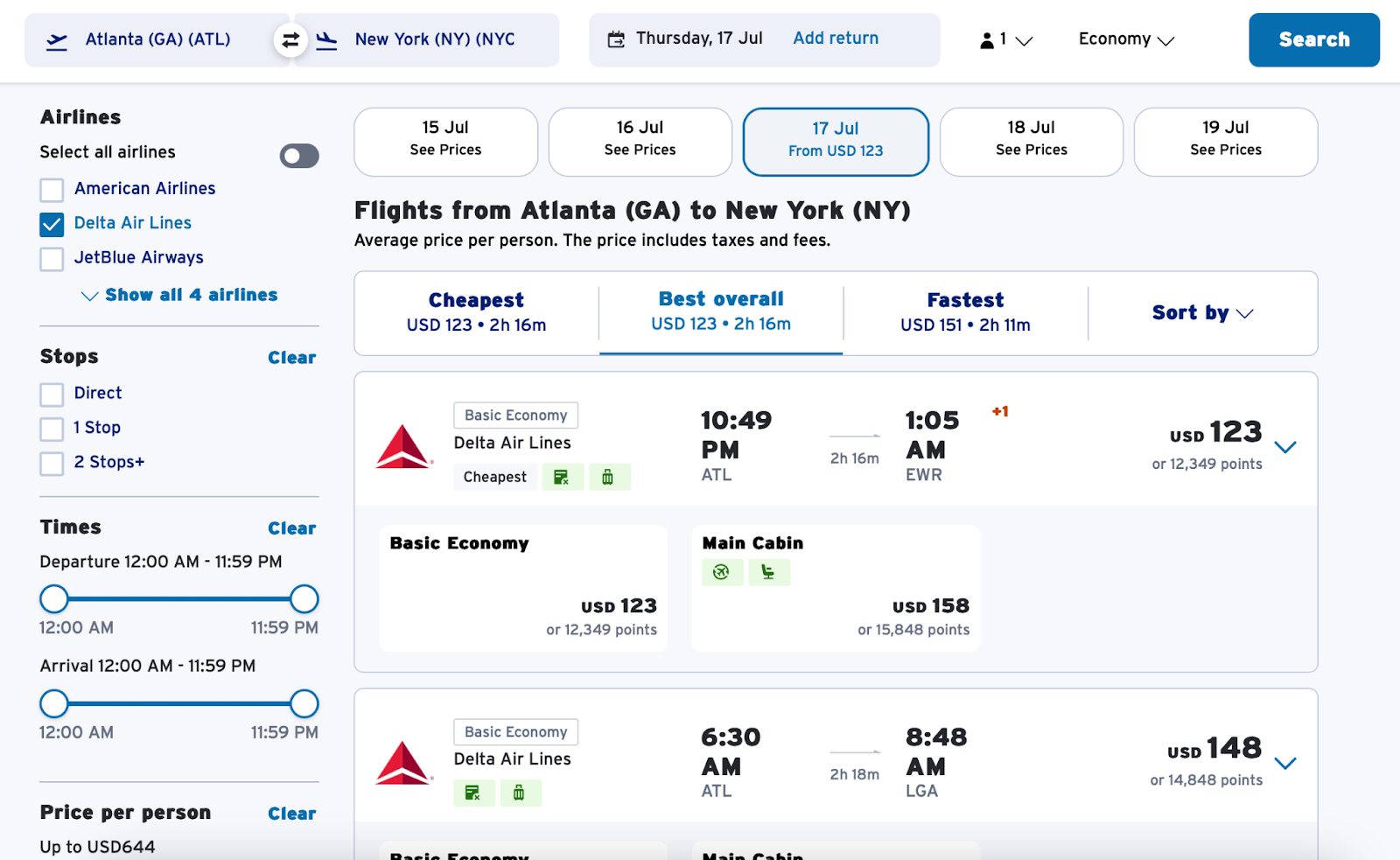Toggle the Select all airlines switch
1400x860 pixels.
299,156
